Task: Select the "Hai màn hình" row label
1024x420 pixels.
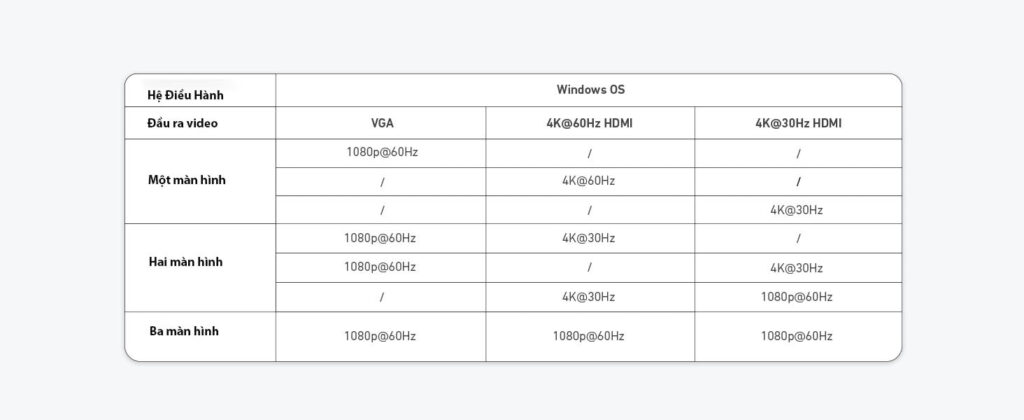Action: pyautogui.click(x=184, y=262)
